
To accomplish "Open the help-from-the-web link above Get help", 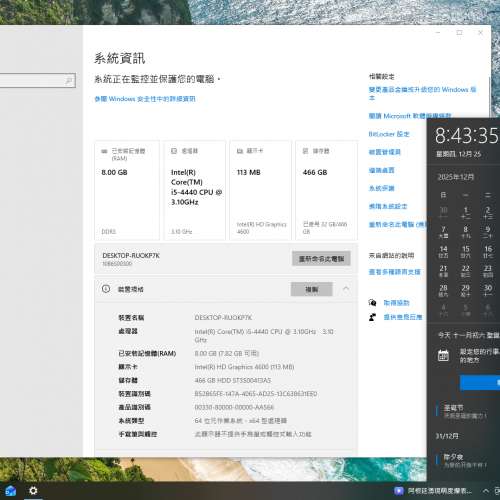I will tap(394, 272).
